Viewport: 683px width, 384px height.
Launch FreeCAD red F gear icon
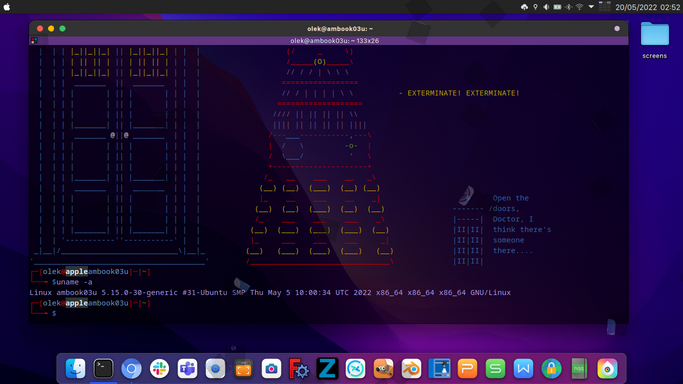pyautogui.click(x=299, y=369)
